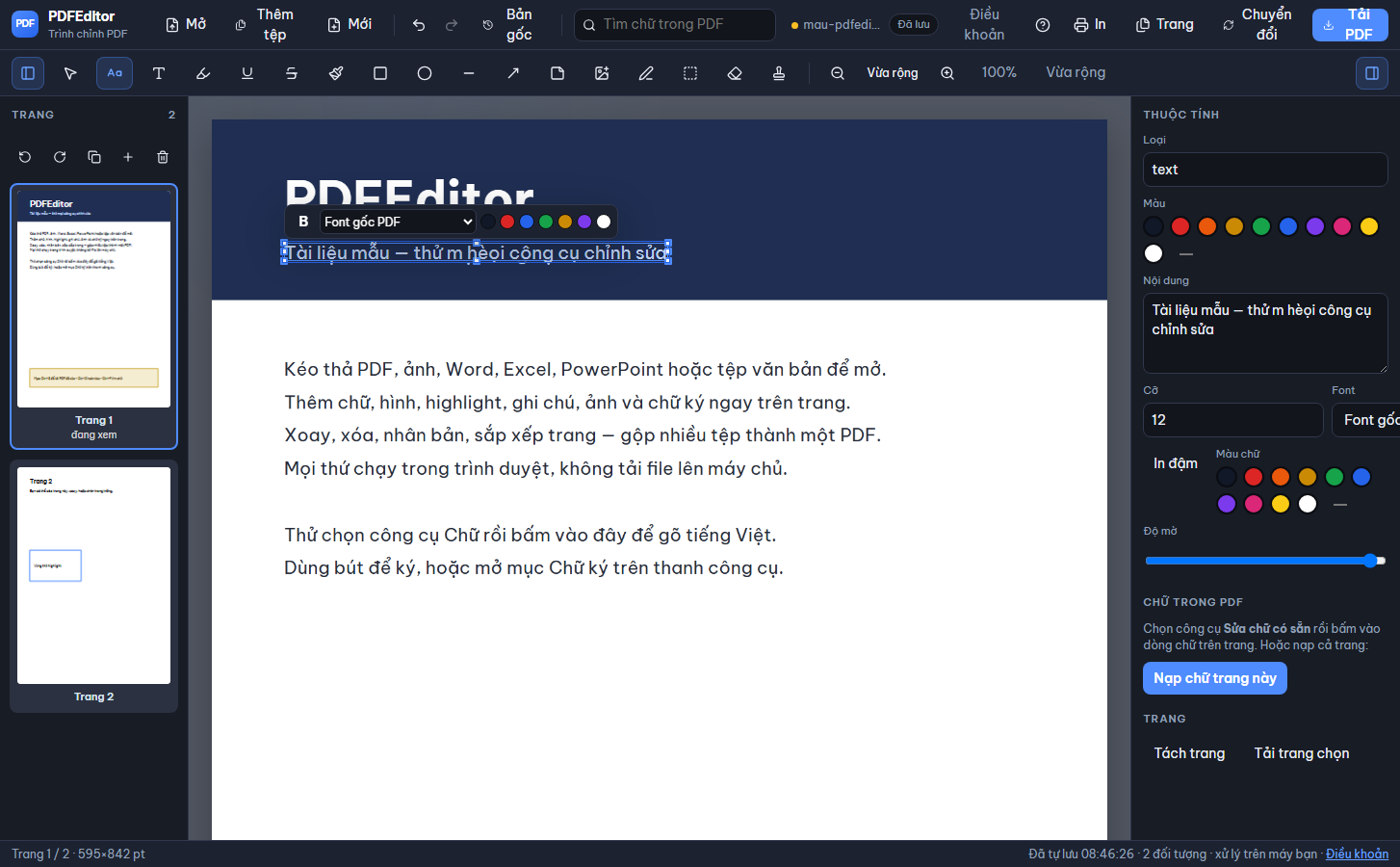This screenshot has width=1400, height=867.
Task: Open Điều khoản link in status bar
Action: [1357, 854]
